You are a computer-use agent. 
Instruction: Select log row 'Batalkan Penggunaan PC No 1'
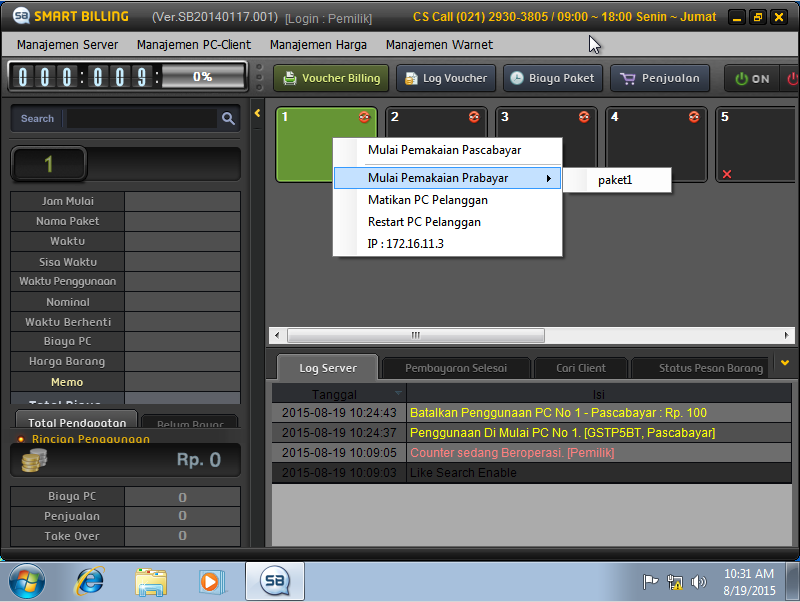(531, 413)
